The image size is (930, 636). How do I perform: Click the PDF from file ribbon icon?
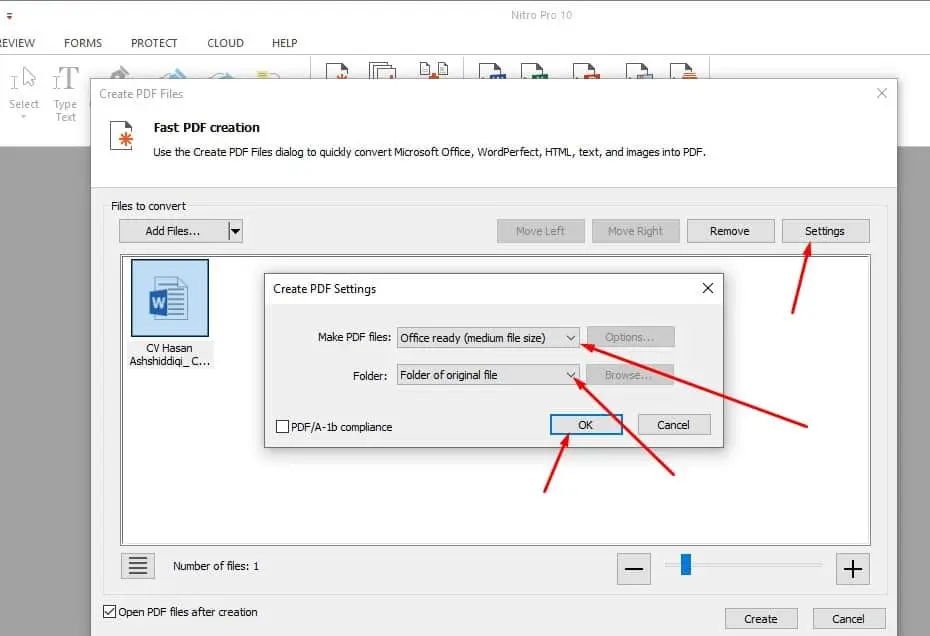coord(337,71)
